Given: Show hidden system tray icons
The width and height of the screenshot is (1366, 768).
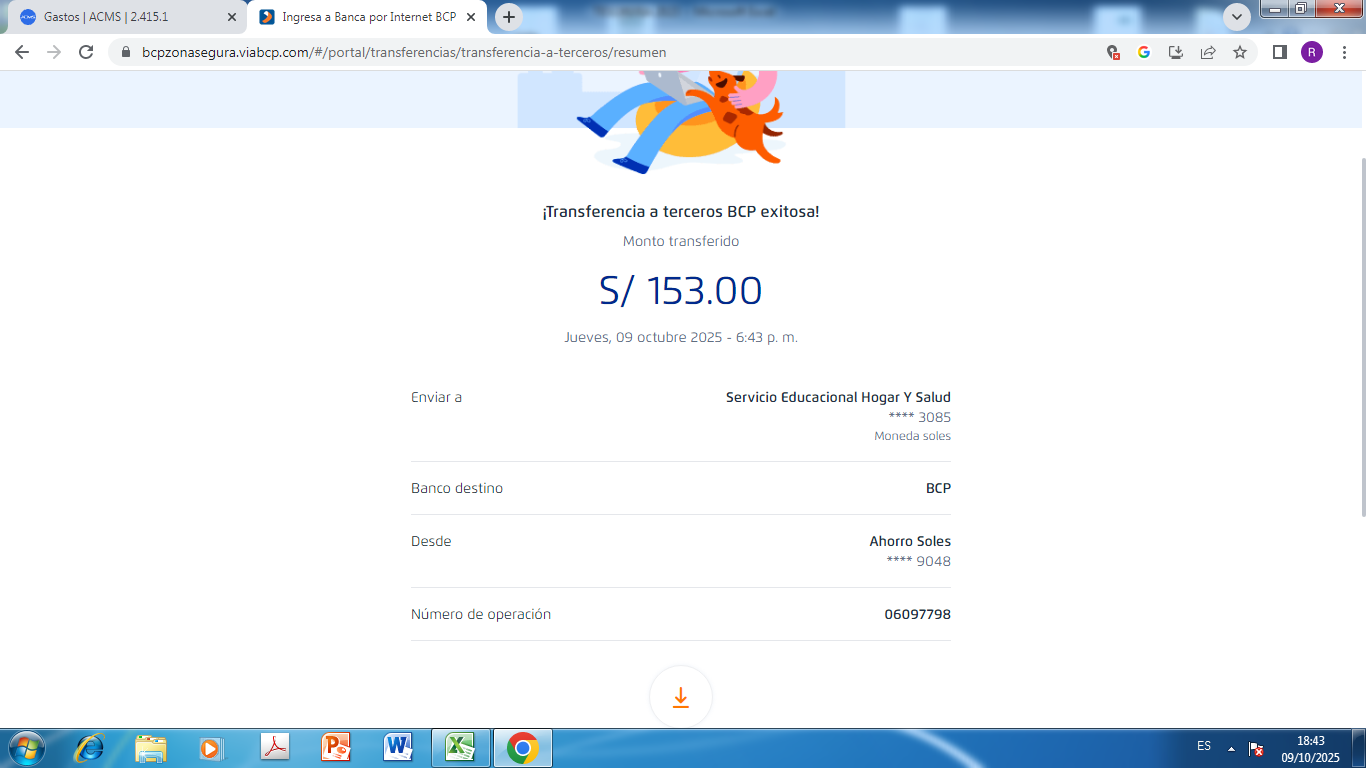Looking at the screenshot, I should 1231,748.
